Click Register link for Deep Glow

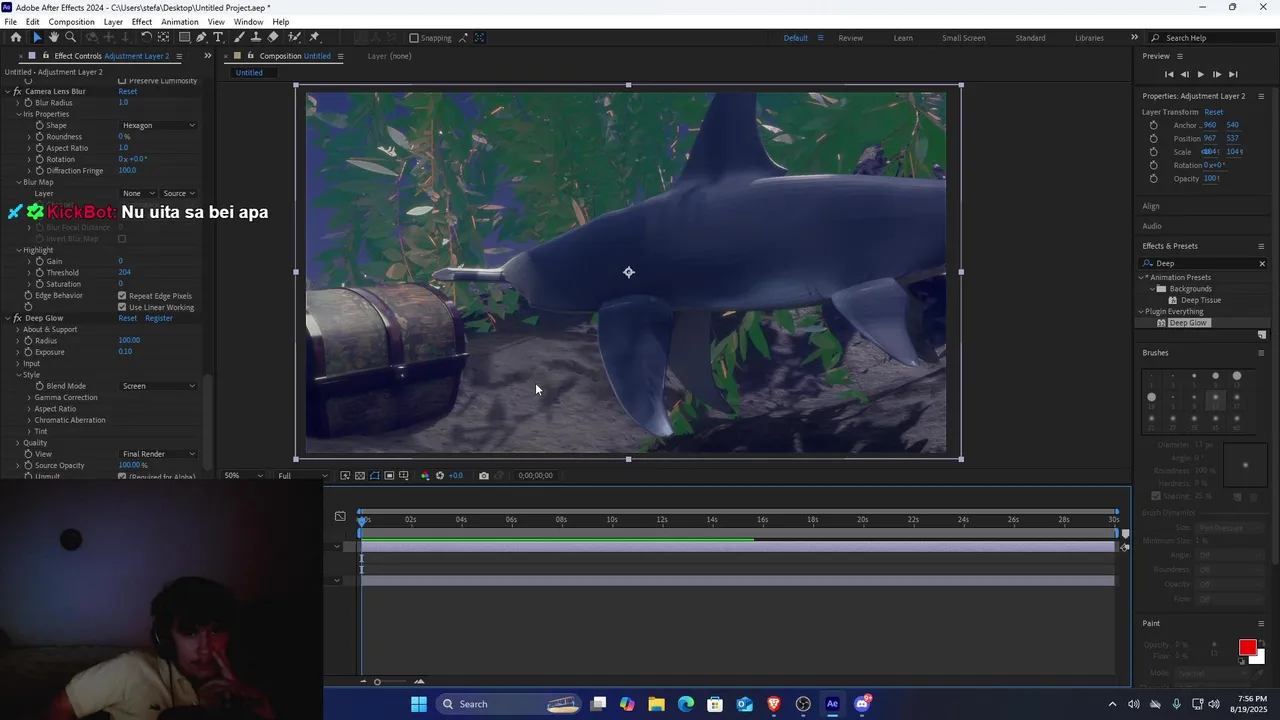159,318
